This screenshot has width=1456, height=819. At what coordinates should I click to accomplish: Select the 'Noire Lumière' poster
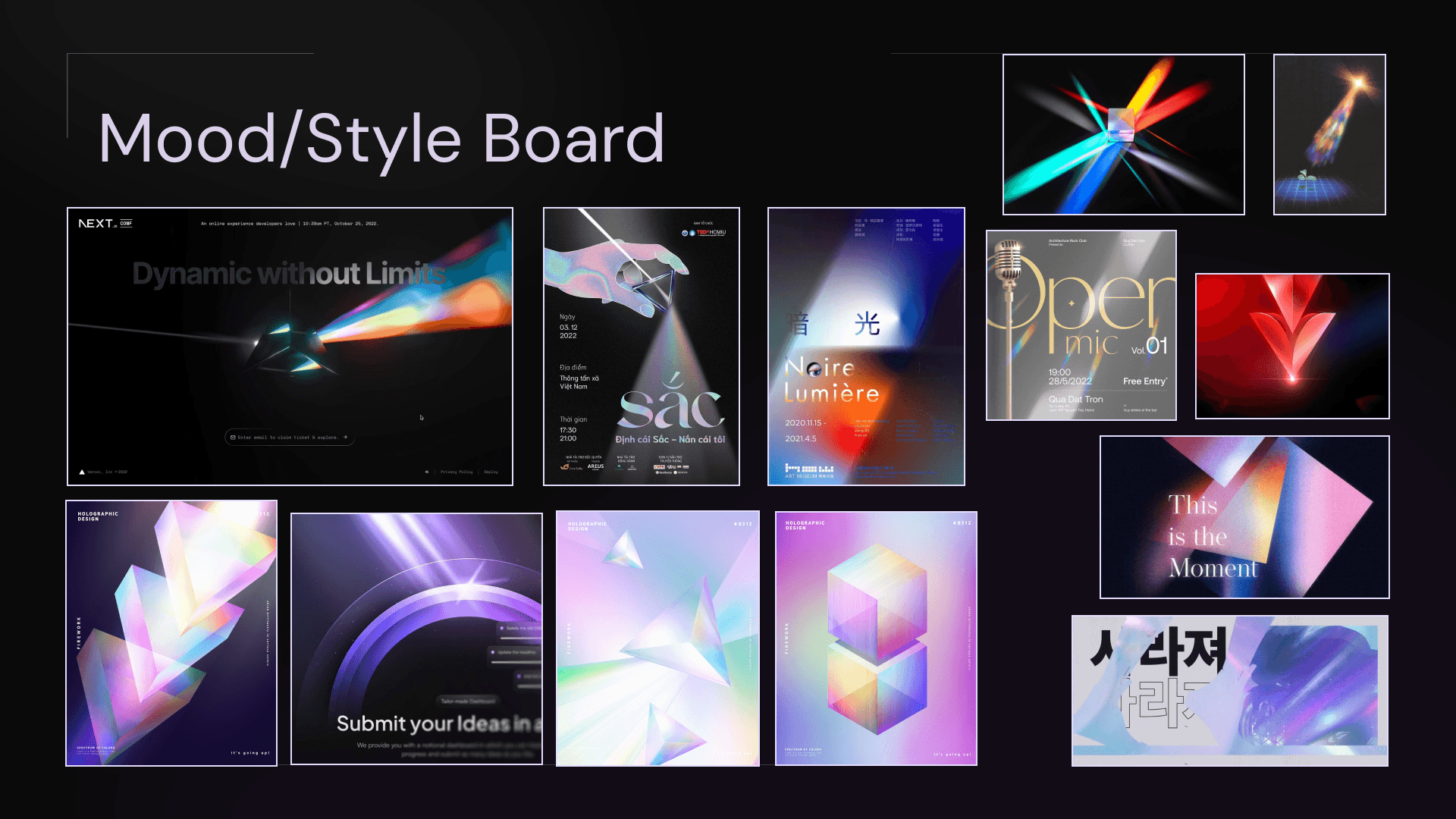point(865,346)
